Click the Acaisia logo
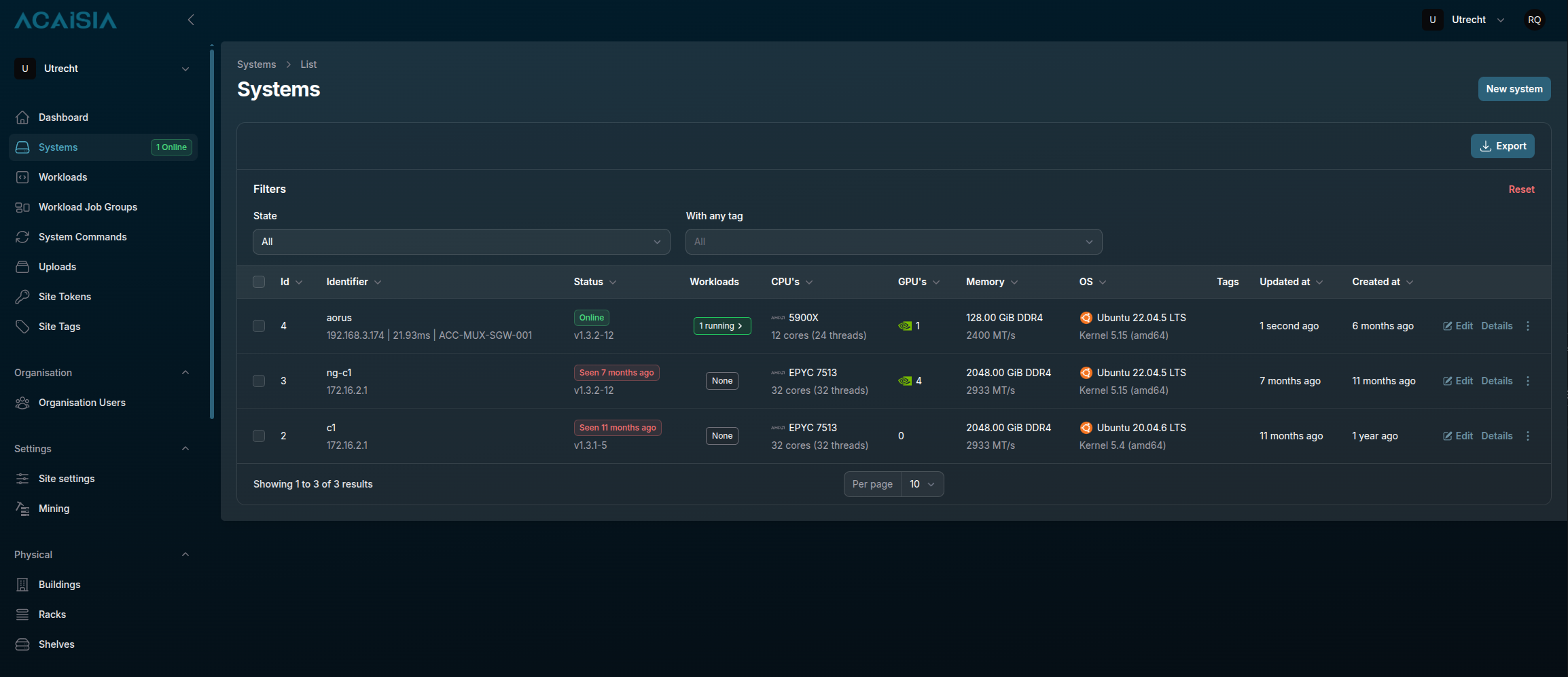 65,20
